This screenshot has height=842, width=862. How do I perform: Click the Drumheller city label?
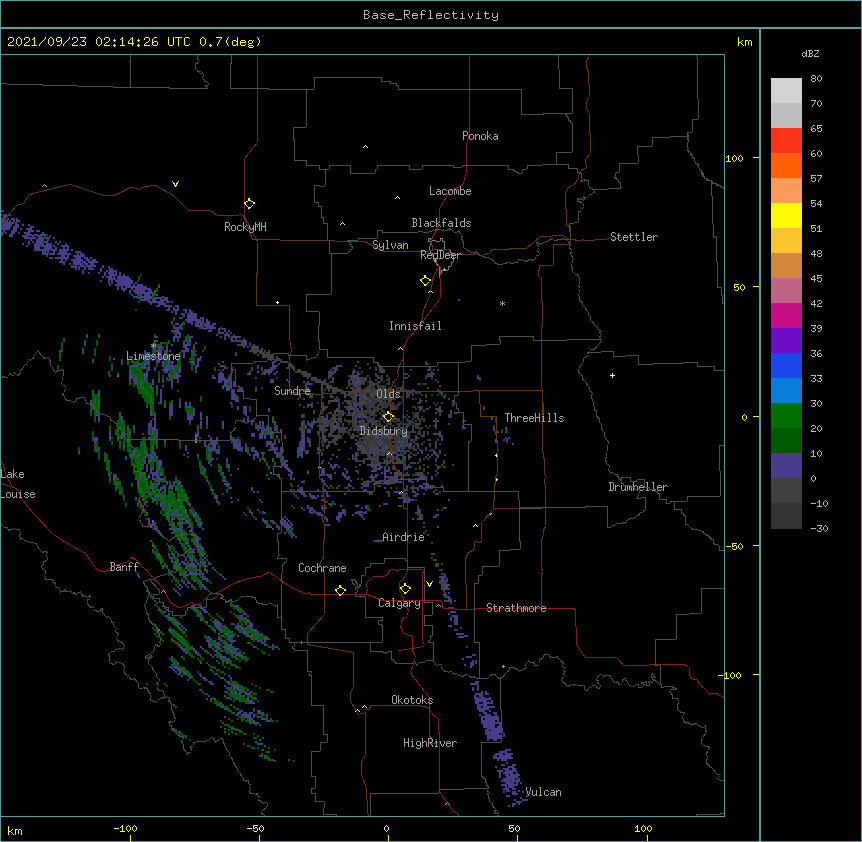(638, 487)
